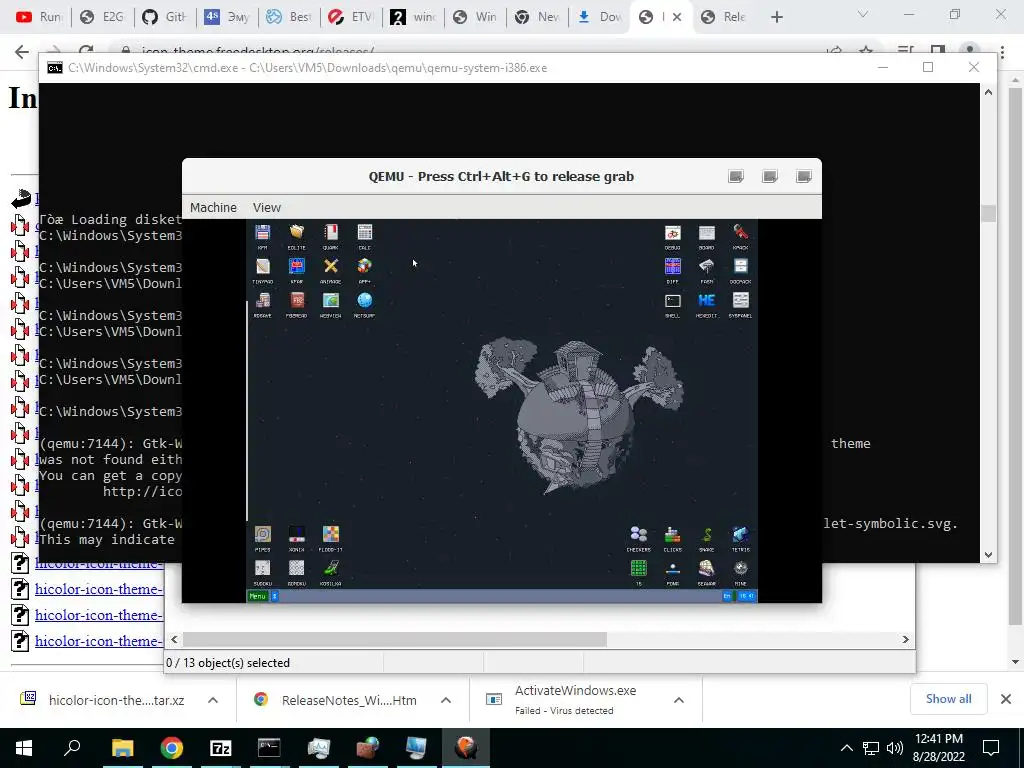Expand options for ActivateWindows.exe download
The image size is (1024, 768).
point(679,700)
